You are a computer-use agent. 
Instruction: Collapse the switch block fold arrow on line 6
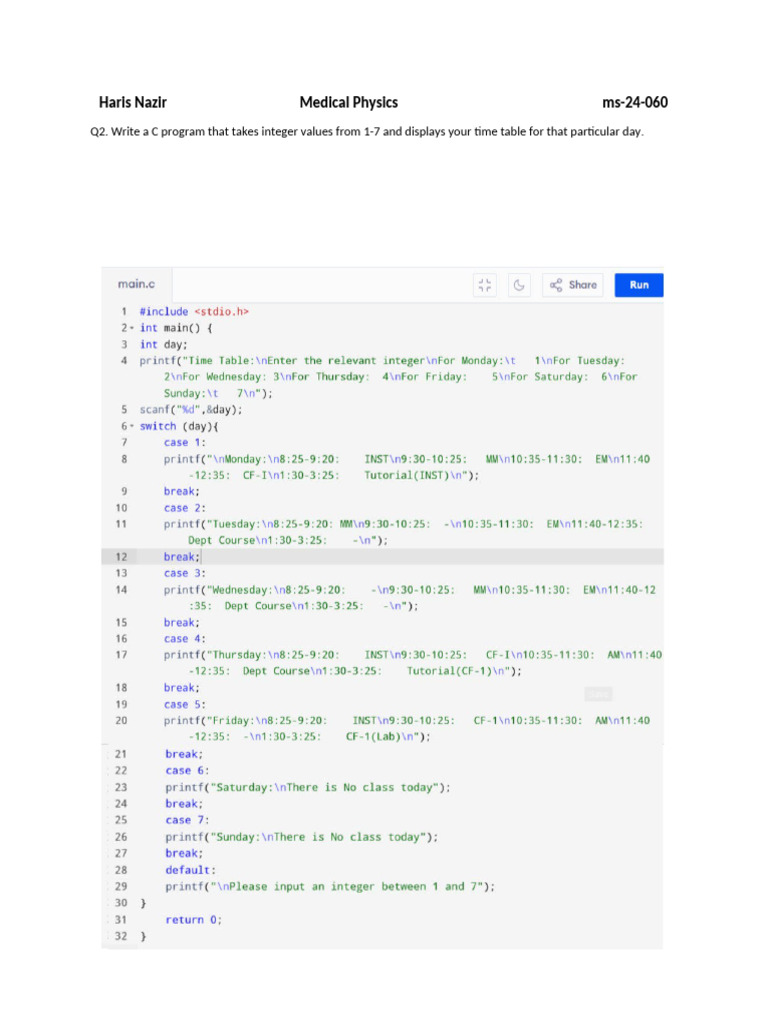(132, 426)
